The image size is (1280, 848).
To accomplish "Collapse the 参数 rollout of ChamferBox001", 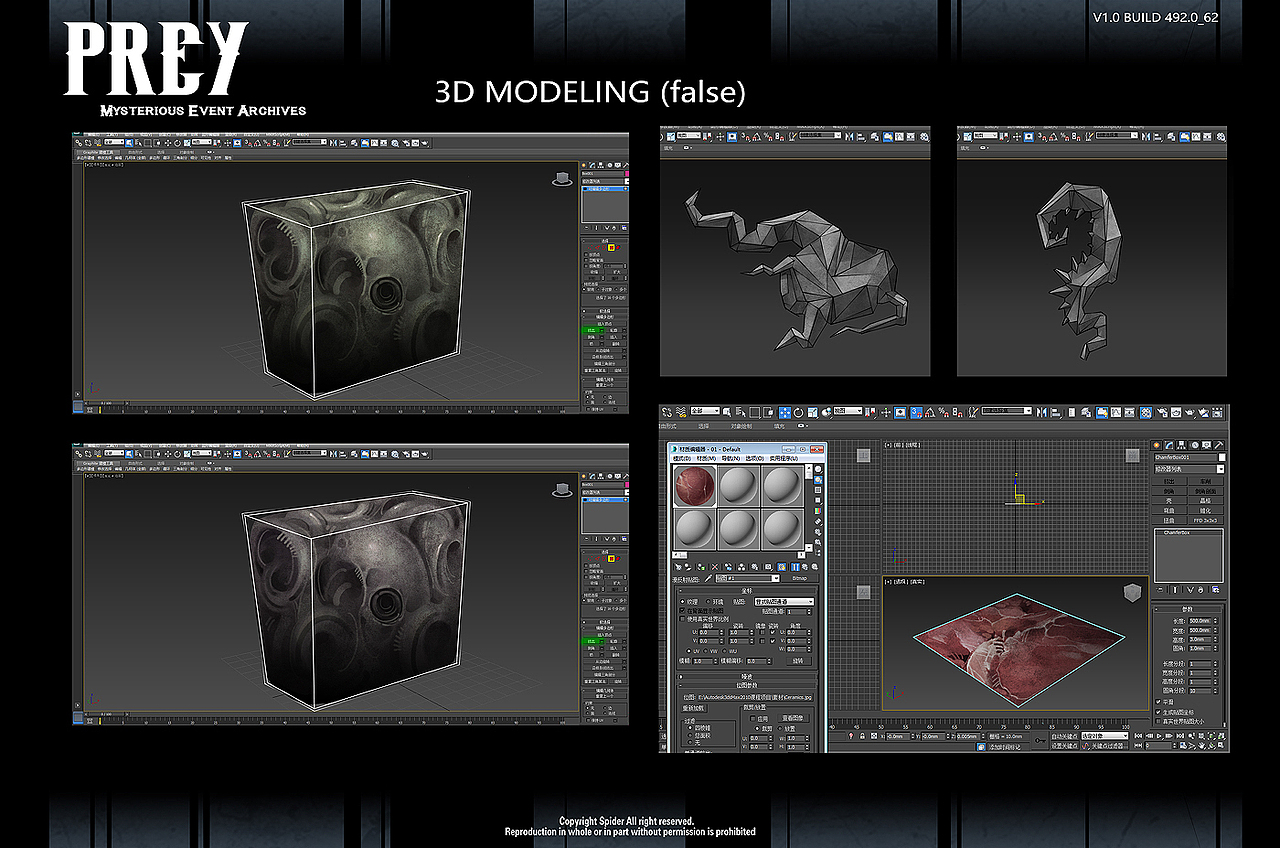I will [x=1189, y=609].
